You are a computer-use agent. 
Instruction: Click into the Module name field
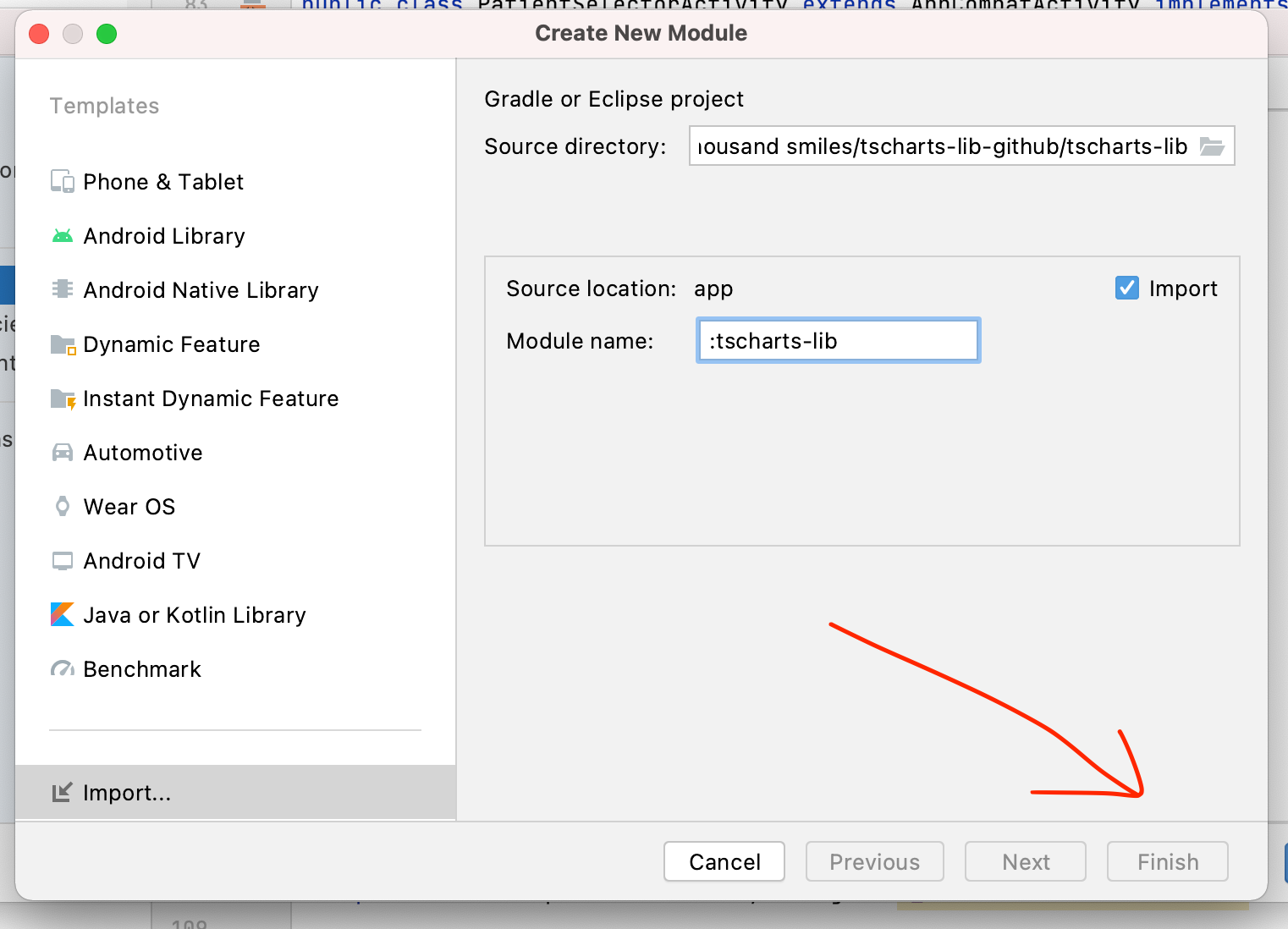click(x=838, y=341)
